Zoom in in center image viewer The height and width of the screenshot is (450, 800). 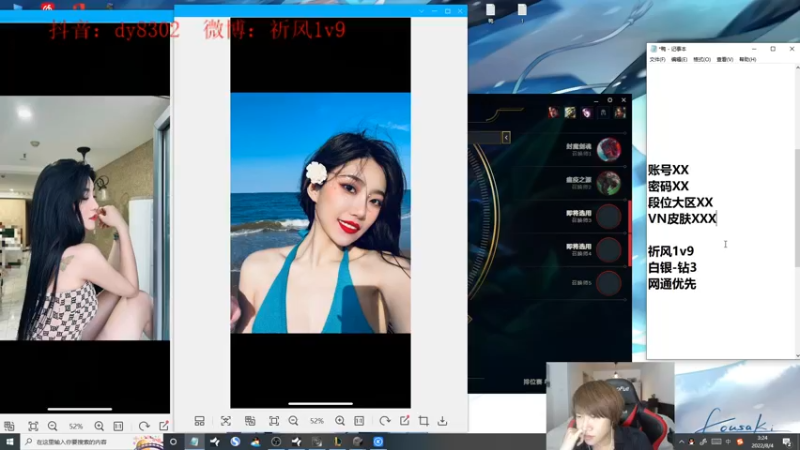340,421
